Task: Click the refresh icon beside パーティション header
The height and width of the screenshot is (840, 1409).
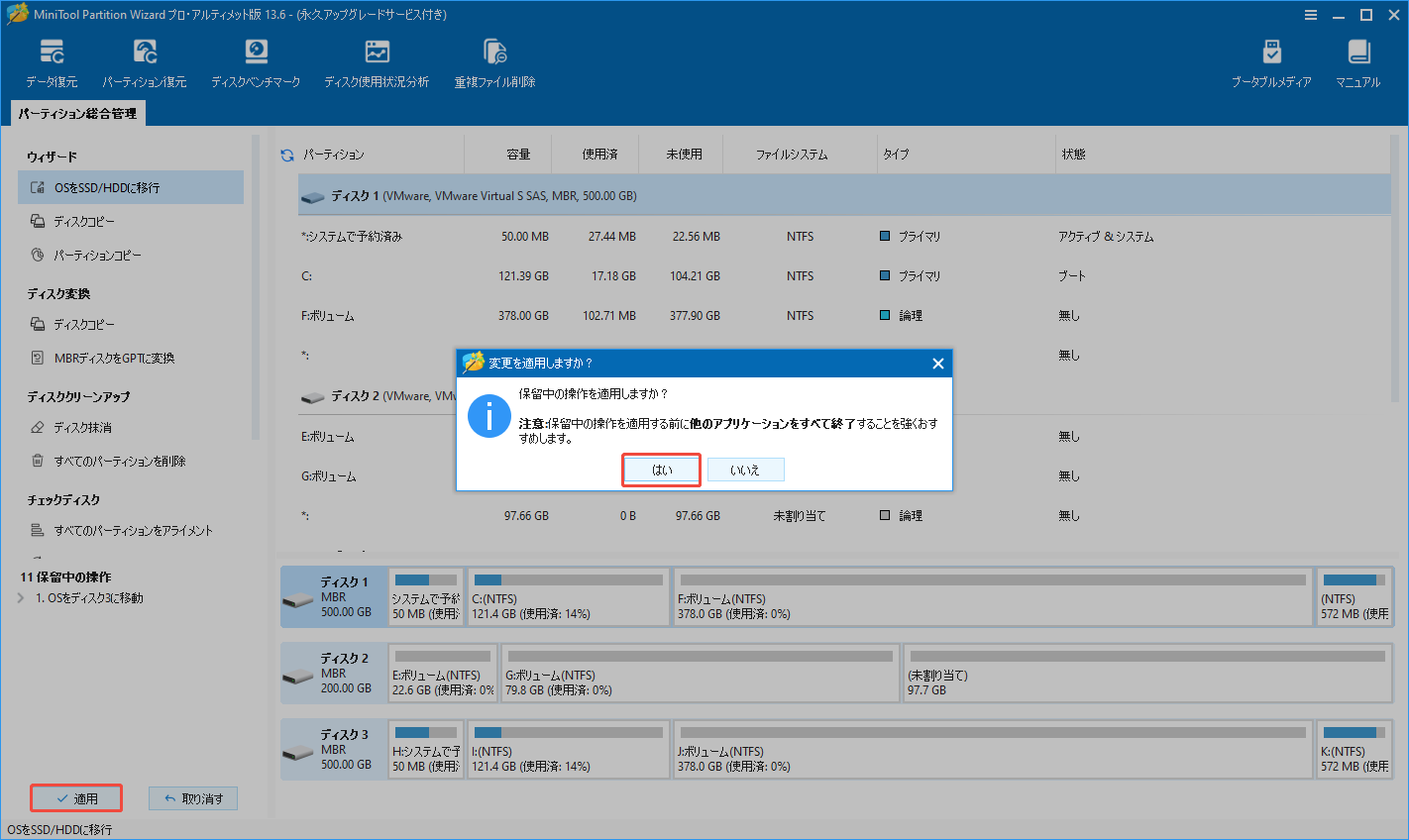Action: [287, 154]
